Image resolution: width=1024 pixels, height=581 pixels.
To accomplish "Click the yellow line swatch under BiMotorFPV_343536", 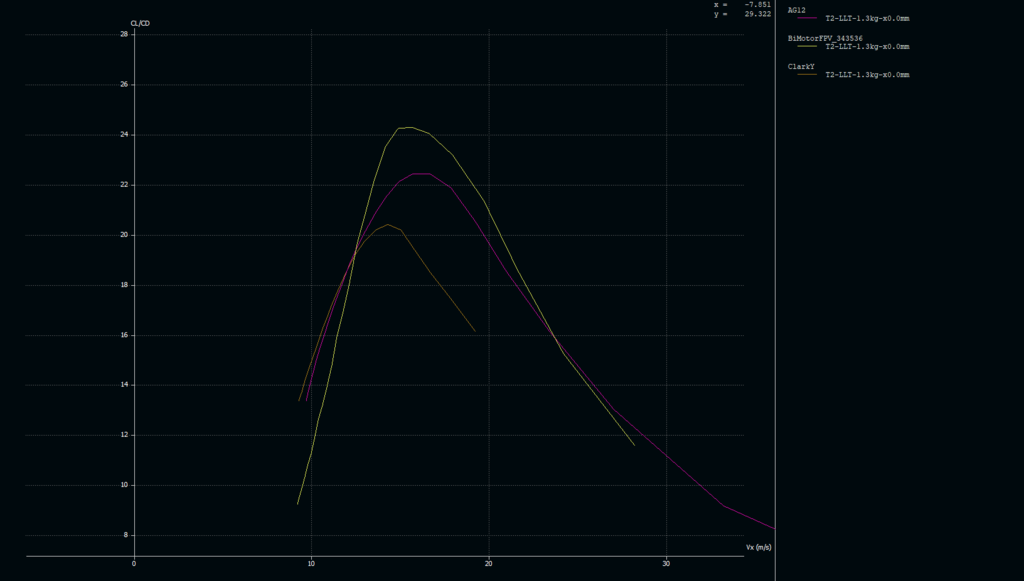I will tap(808, 46).
